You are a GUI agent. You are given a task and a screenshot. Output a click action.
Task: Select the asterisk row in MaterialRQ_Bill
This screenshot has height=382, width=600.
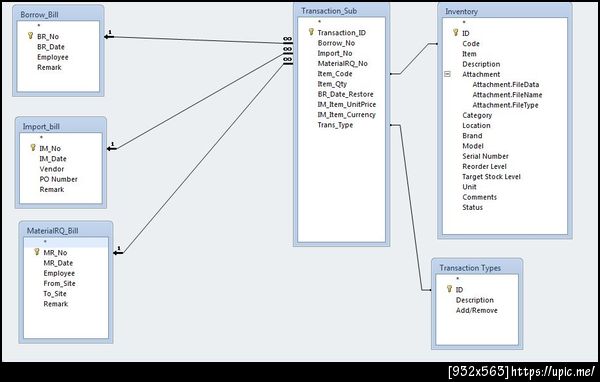tap(66, 242)
